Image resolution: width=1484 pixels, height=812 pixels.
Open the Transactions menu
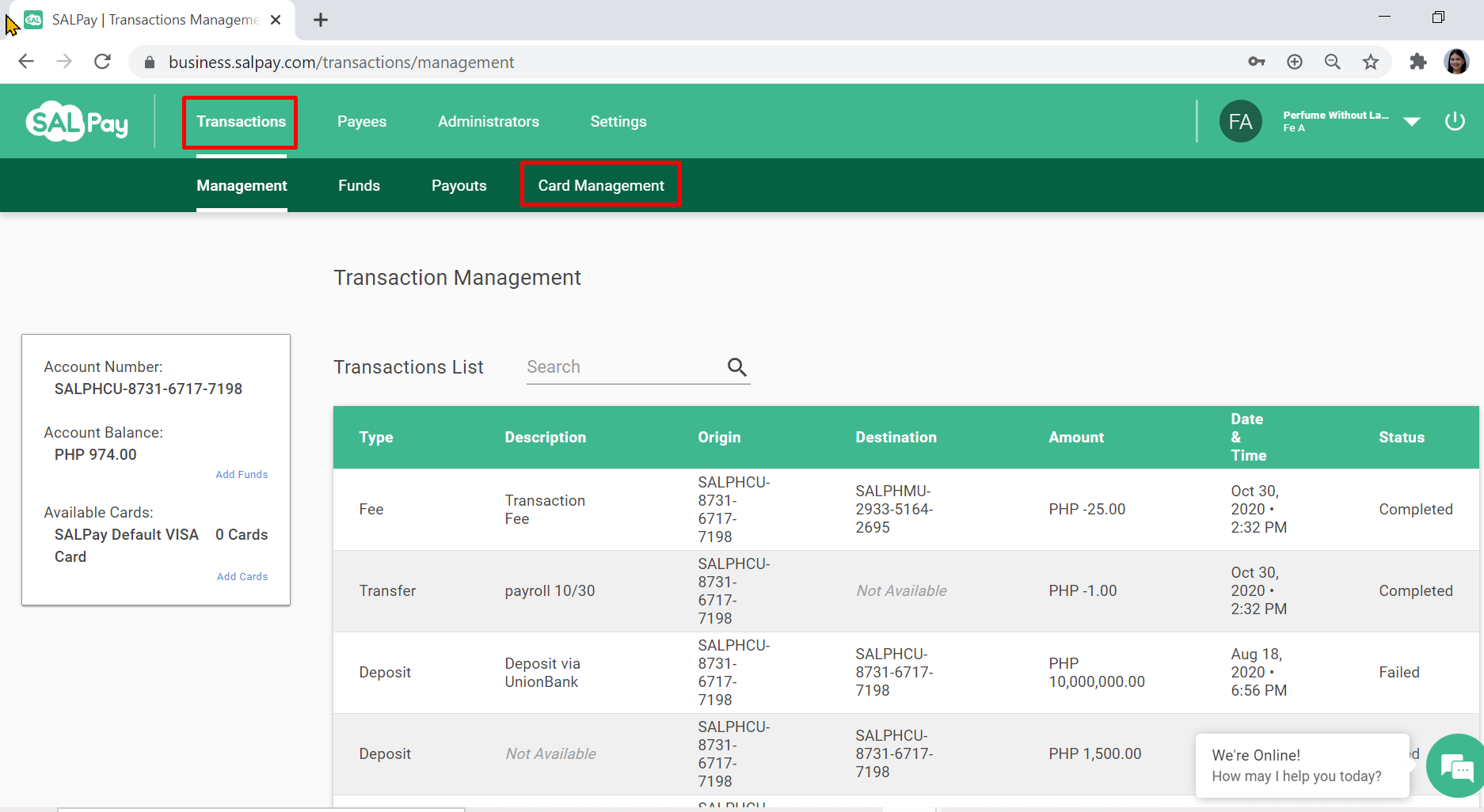[x=241, y=122]
